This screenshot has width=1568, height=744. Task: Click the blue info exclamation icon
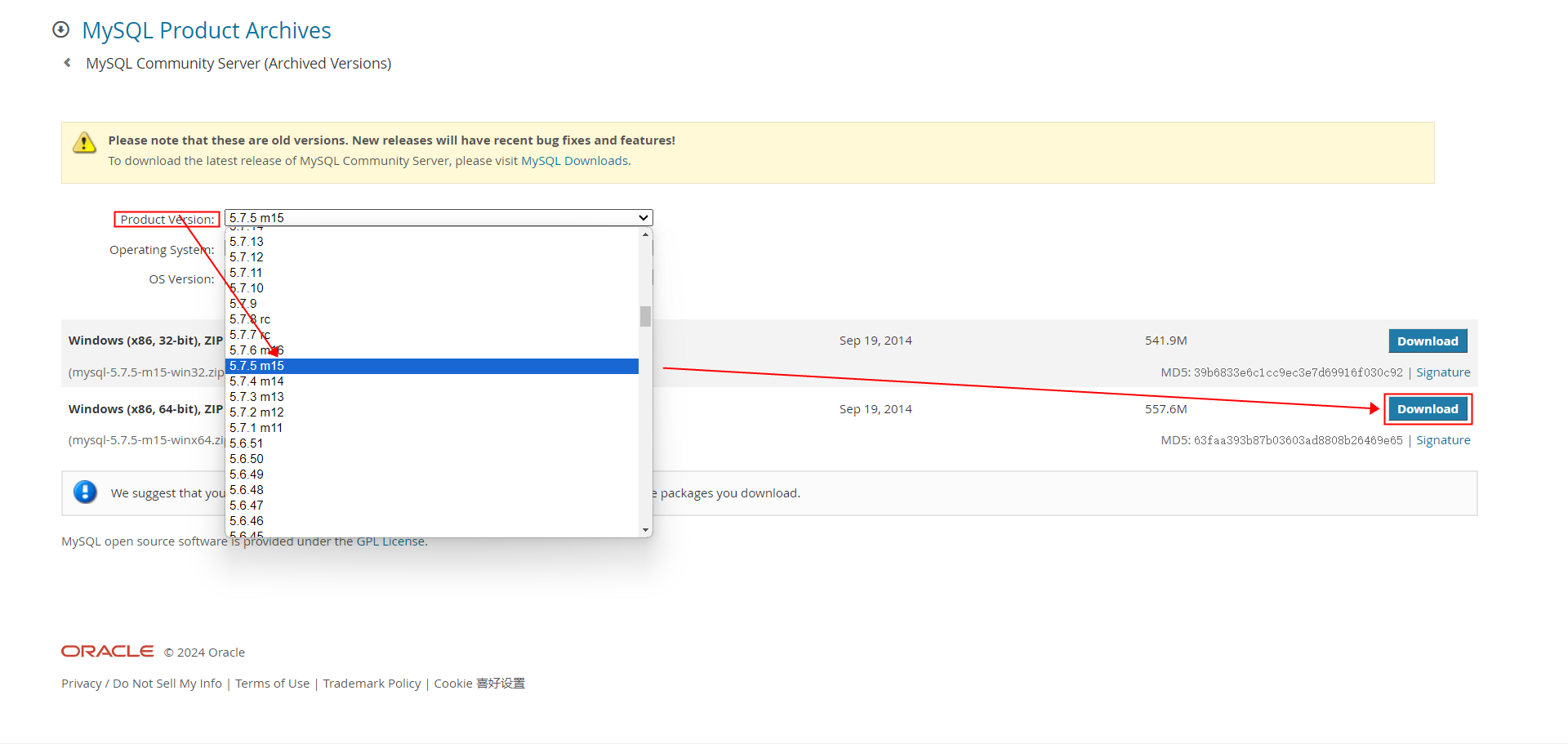point(85,492)
